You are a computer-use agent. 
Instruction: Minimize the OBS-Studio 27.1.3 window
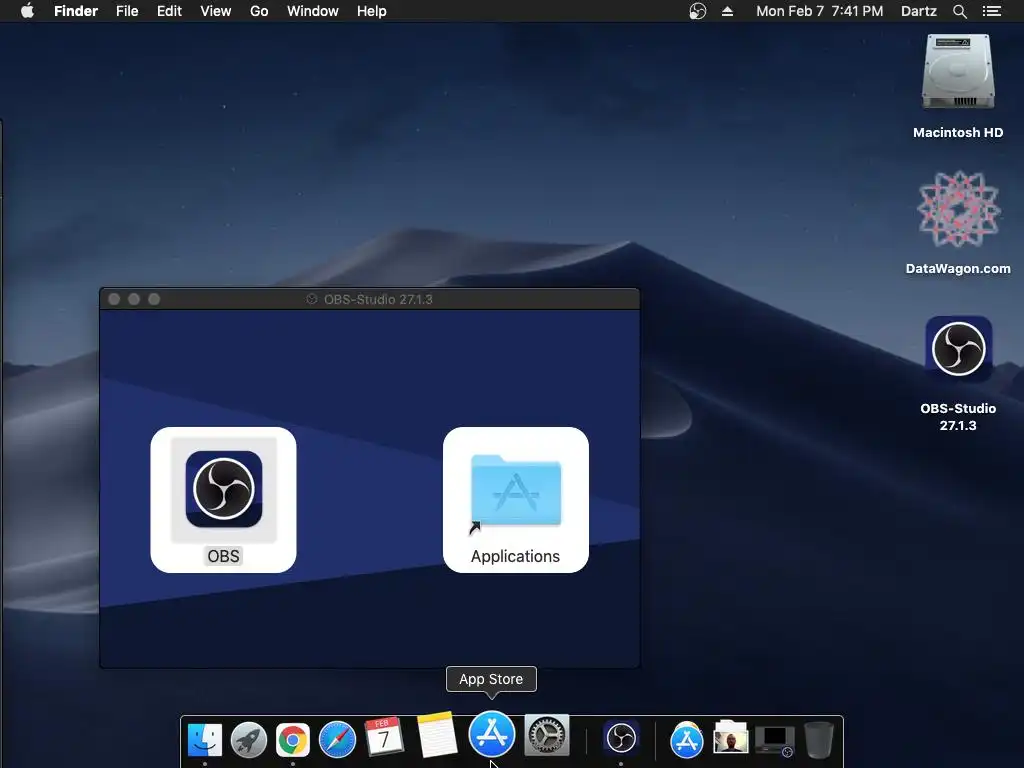(x=134, y=299)
